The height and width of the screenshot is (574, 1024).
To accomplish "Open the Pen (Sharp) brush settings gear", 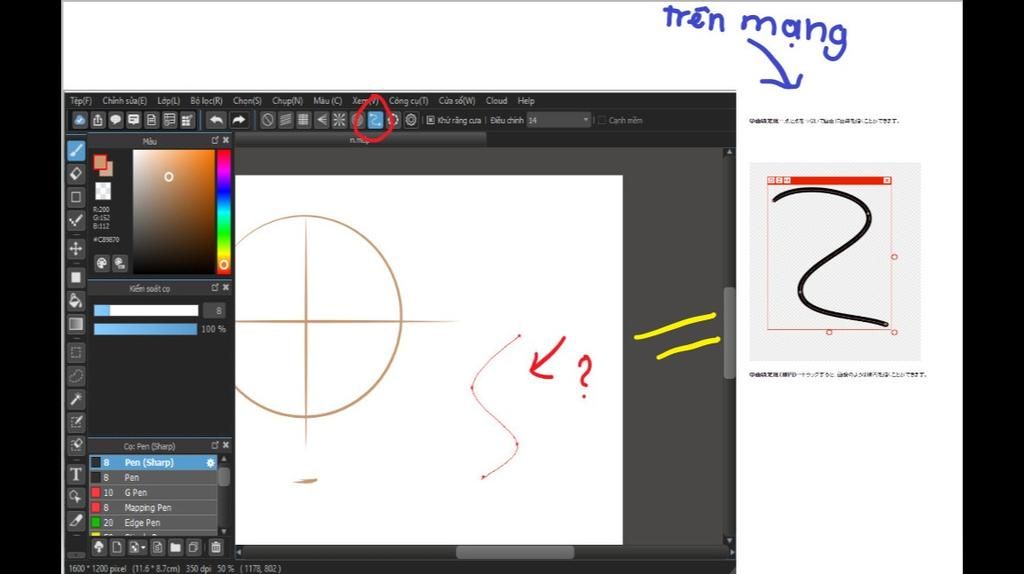I will (x=210, y=462).
